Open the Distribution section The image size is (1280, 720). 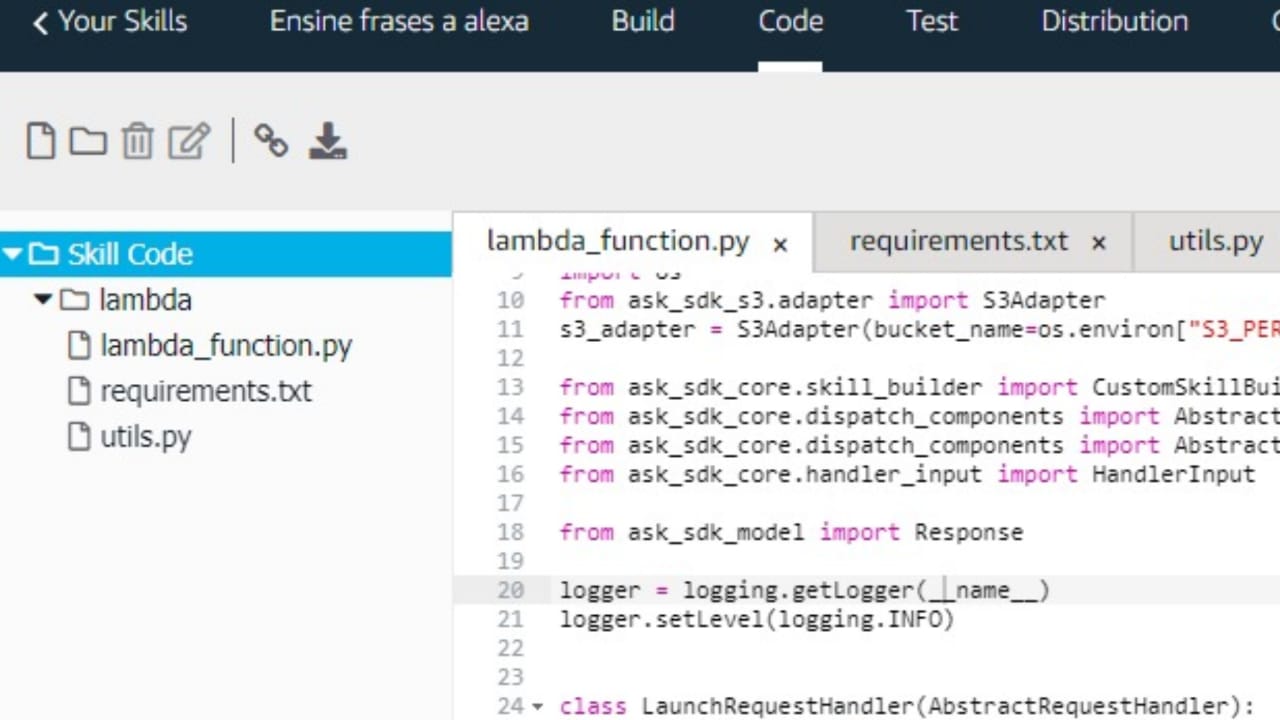pyautogui.click(x=1114, y=21)
